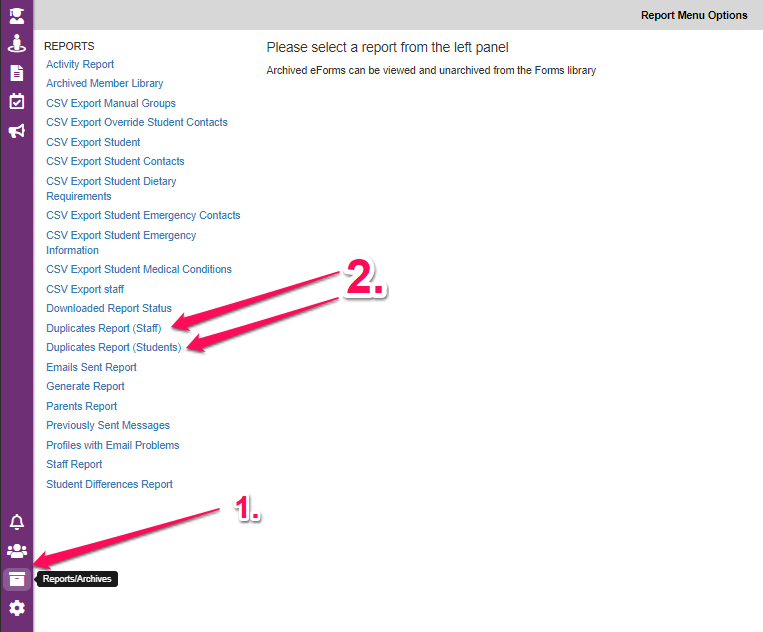Screen dimensions: 763x632
Task: Select the Student Differences Report
Action: pos(109,484)
